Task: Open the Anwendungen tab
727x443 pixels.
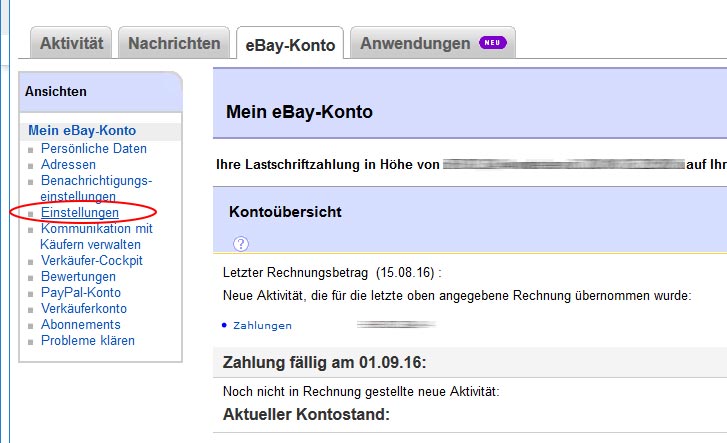Action: click(x=433, y=43)
